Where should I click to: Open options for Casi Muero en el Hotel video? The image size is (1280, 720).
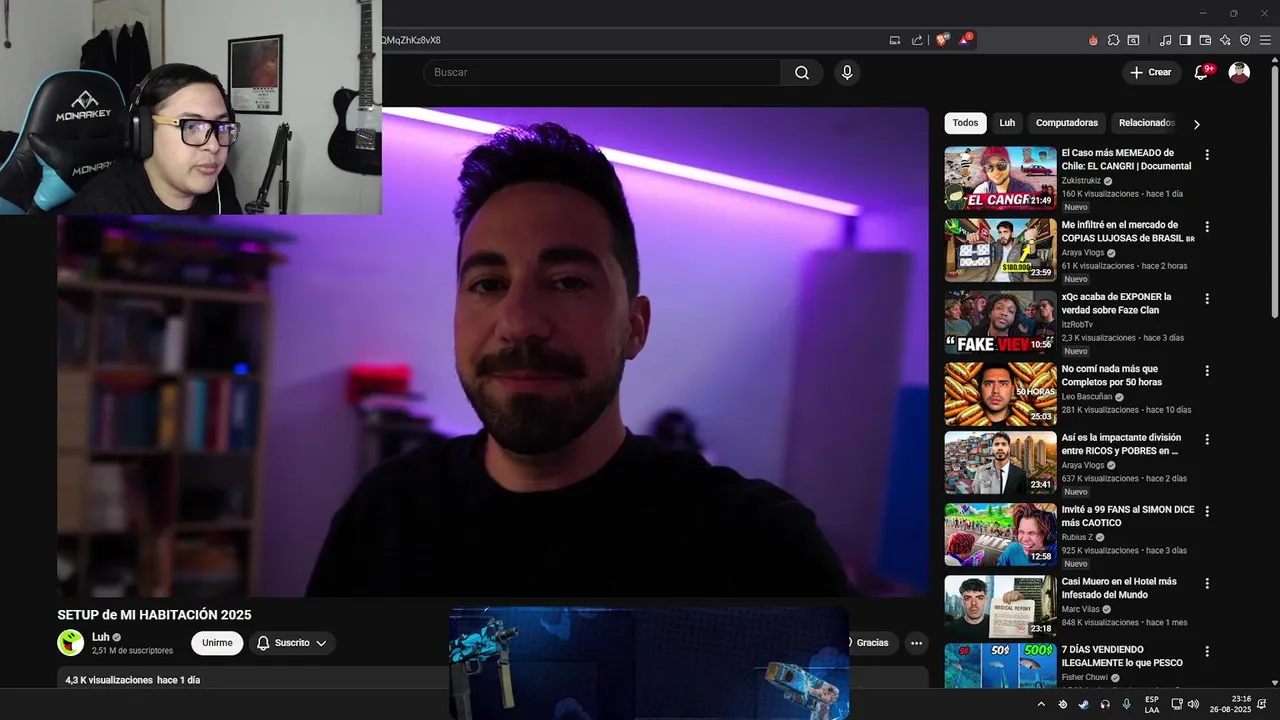coord(1207,583)
